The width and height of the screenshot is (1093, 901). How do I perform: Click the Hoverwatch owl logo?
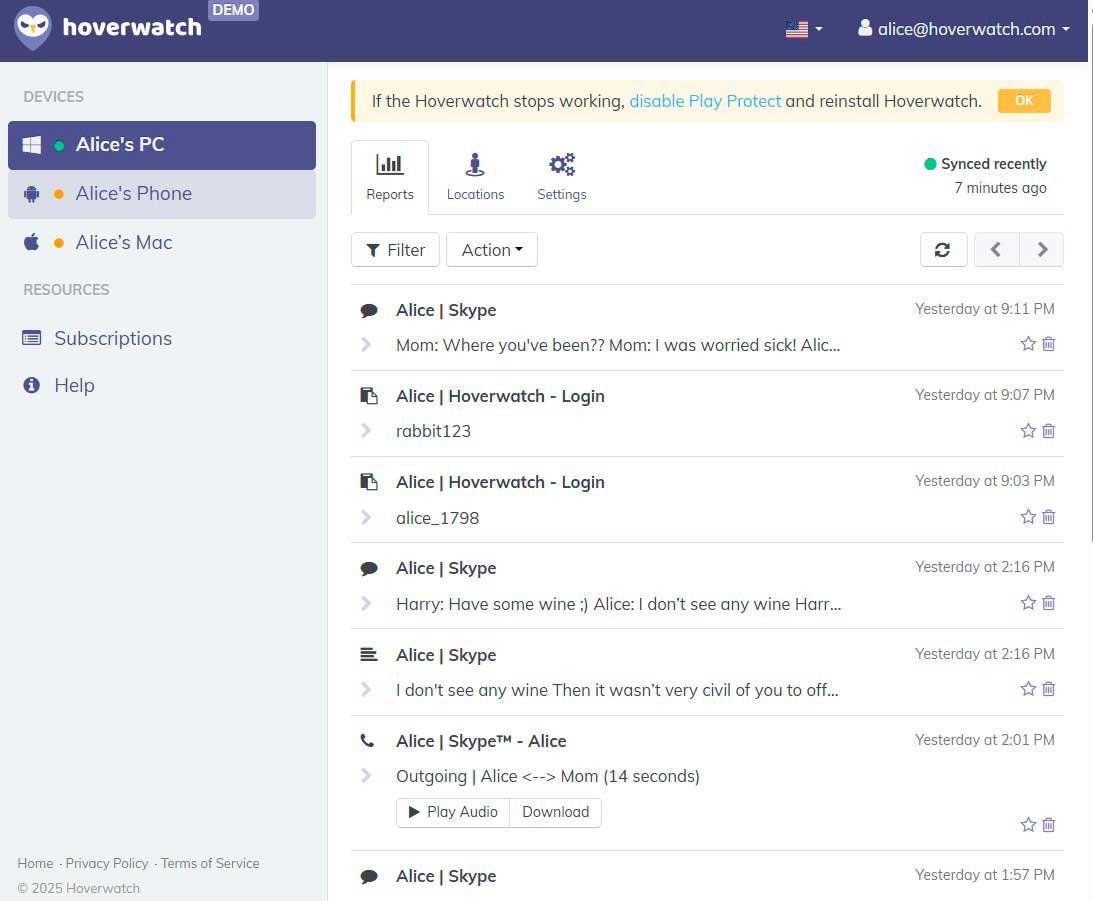(x=33, y=28)
